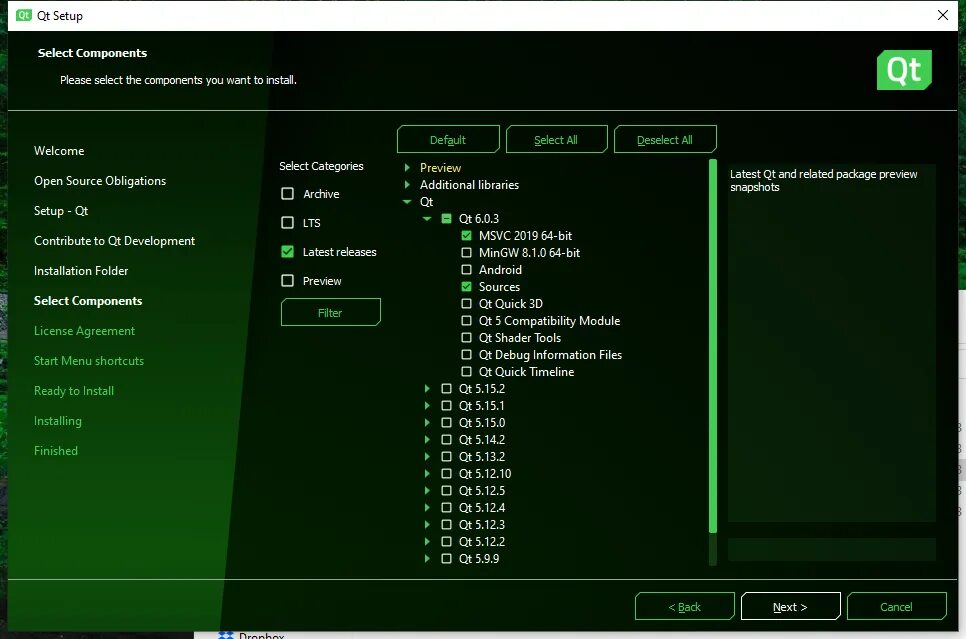Select the Installation Folder step
This screenshot has width=966, height=639.
tap(81, 271)
